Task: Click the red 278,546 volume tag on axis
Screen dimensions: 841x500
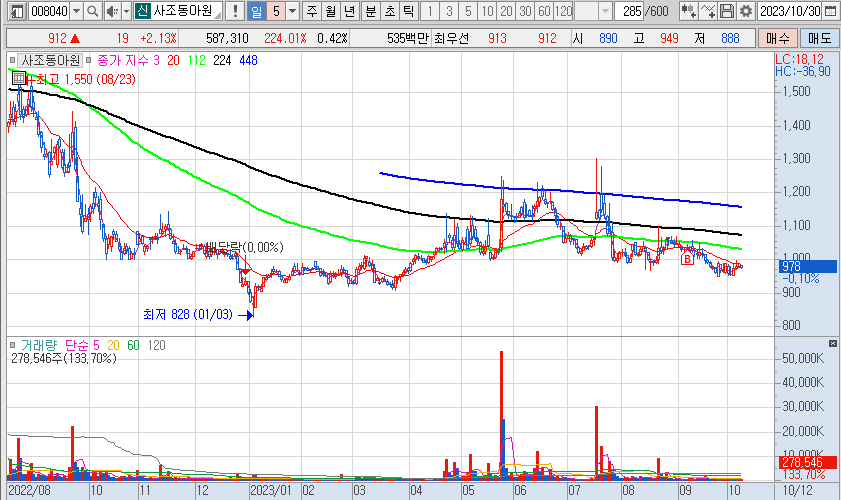Action: coord(807,462)
